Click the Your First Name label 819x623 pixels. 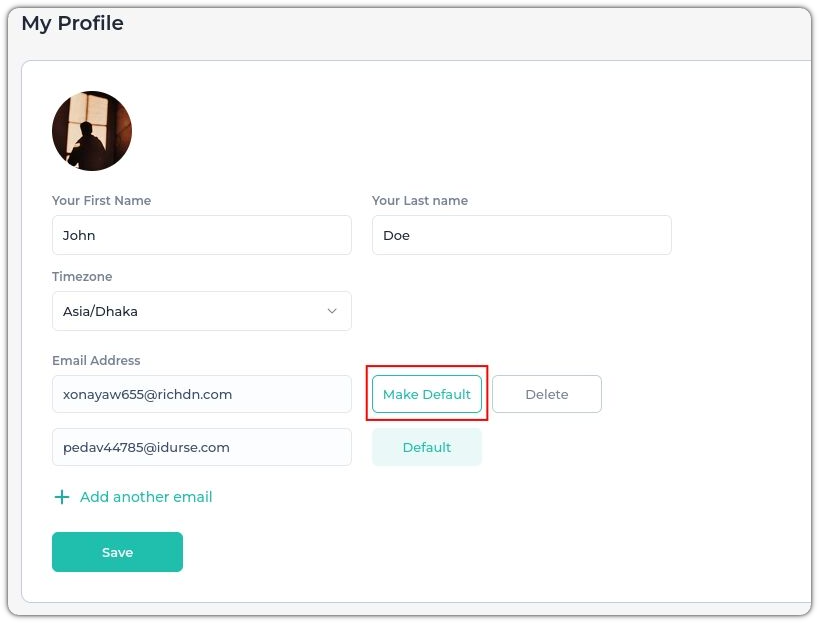pos(101,201)
